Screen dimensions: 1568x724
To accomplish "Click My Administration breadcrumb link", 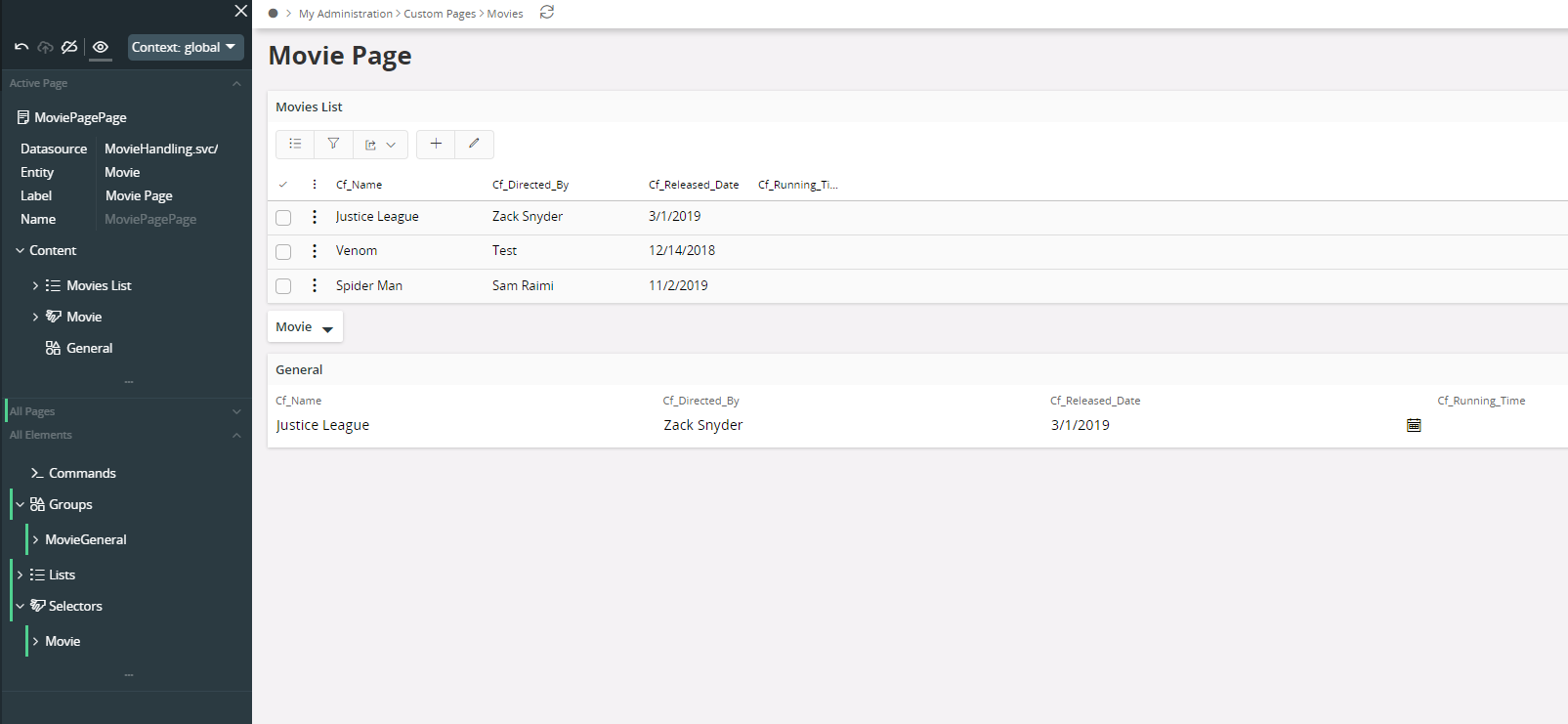I will [x=346, y=14].
